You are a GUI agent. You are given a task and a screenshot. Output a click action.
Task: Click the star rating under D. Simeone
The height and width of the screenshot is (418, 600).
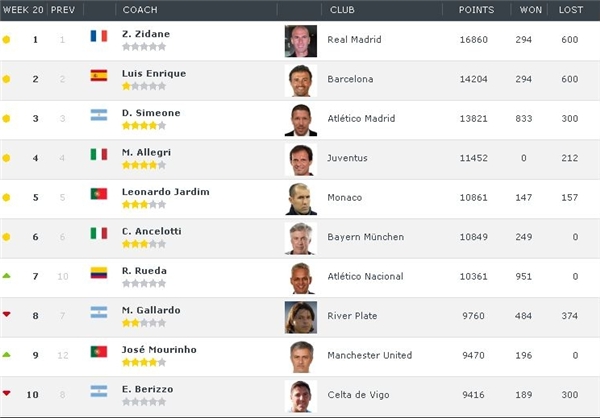[144, 126]
